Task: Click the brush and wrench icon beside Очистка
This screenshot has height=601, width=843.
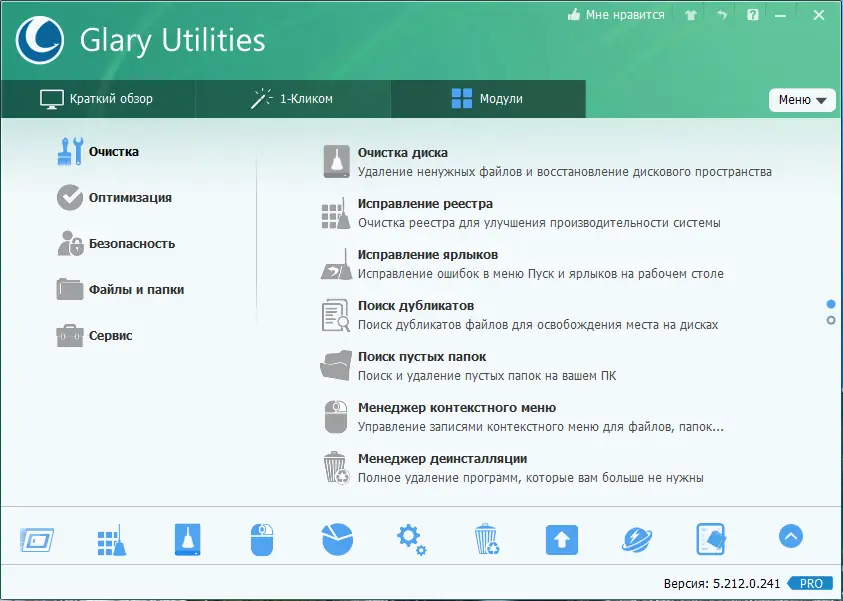Action: pos(70,152)
